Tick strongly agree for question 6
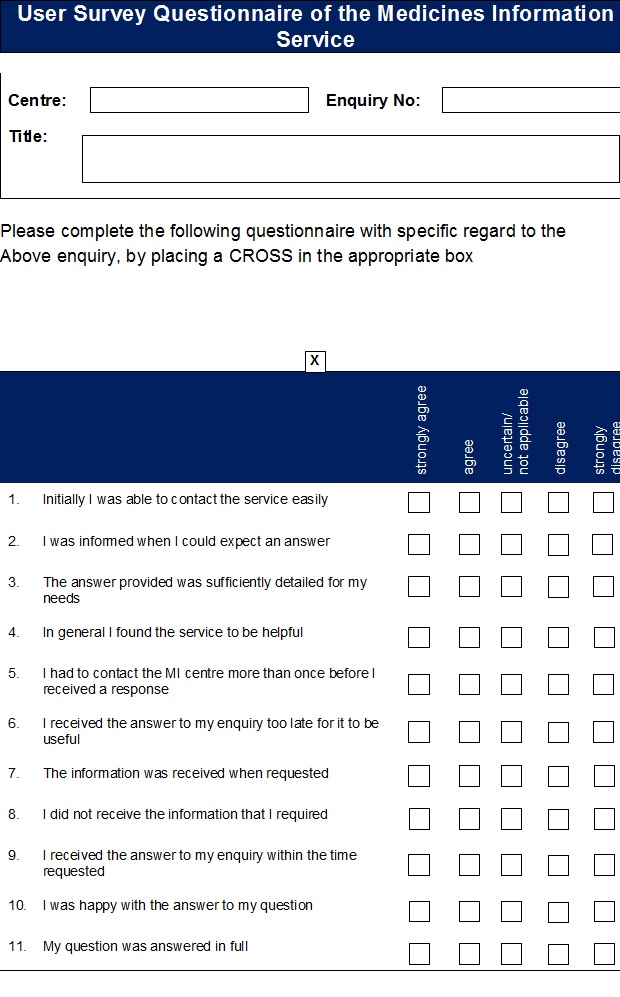The image size is (620, 997). 419,732
